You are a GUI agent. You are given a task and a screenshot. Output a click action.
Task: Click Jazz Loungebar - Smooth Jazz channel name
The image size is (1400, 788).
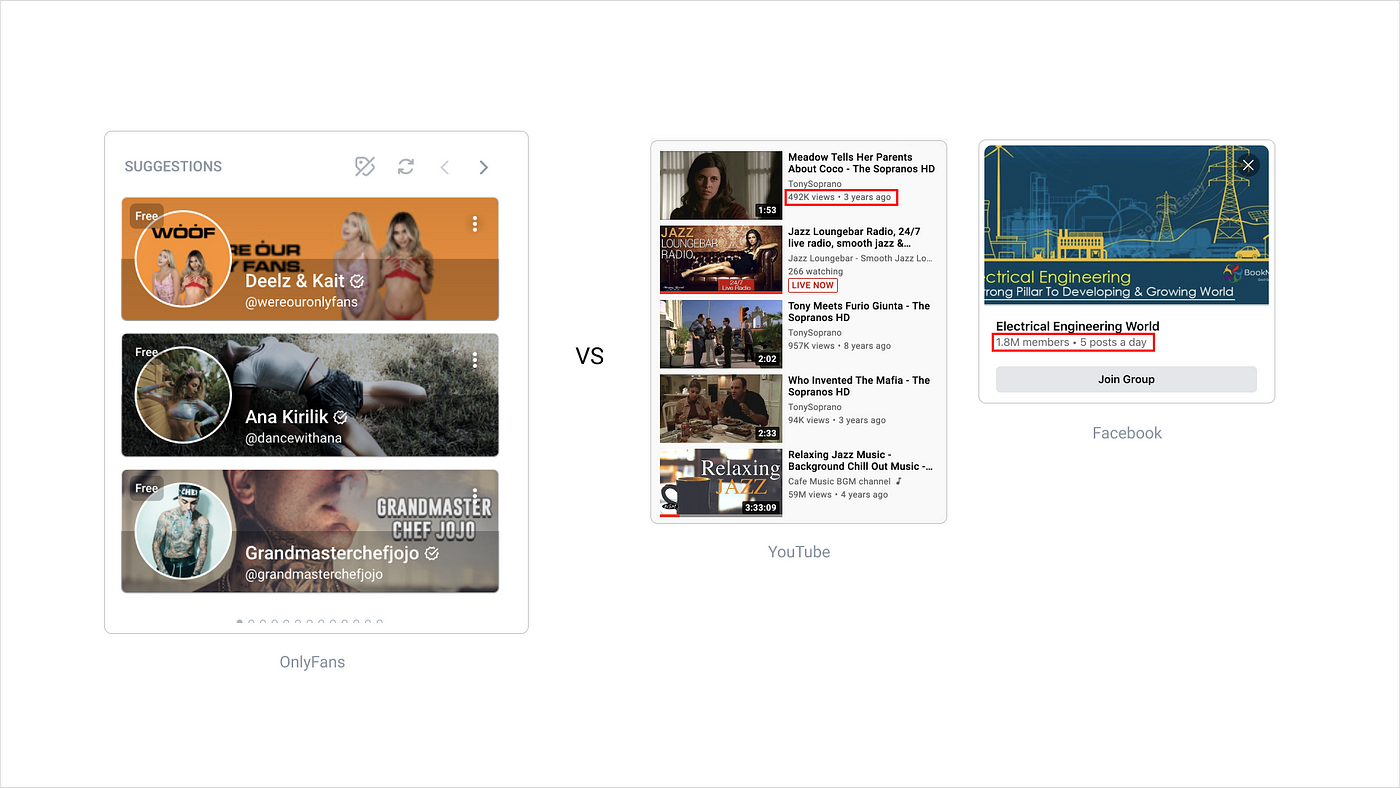pos(861,258)
